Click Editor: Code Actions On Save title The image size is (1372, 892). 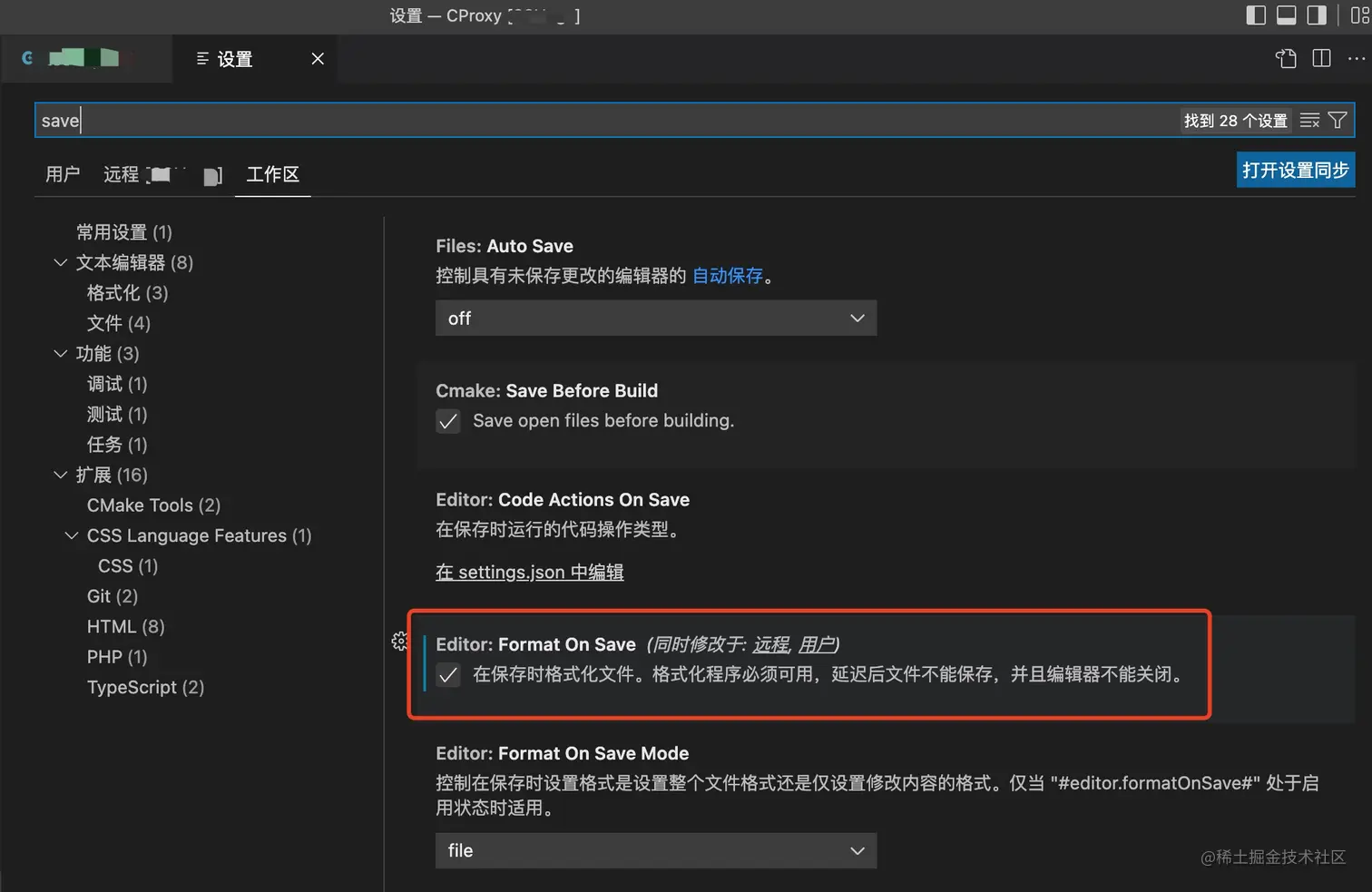coord(563,500)
